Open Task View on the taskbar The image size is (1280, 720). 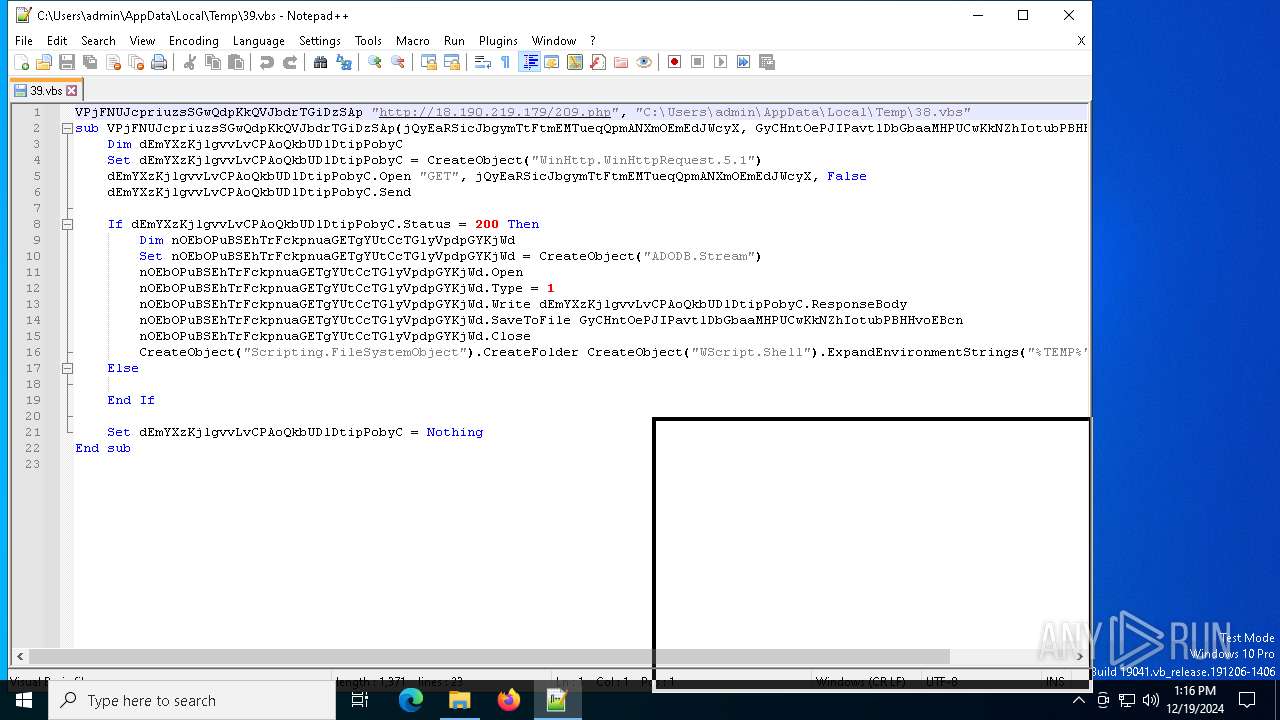(360, 700)
